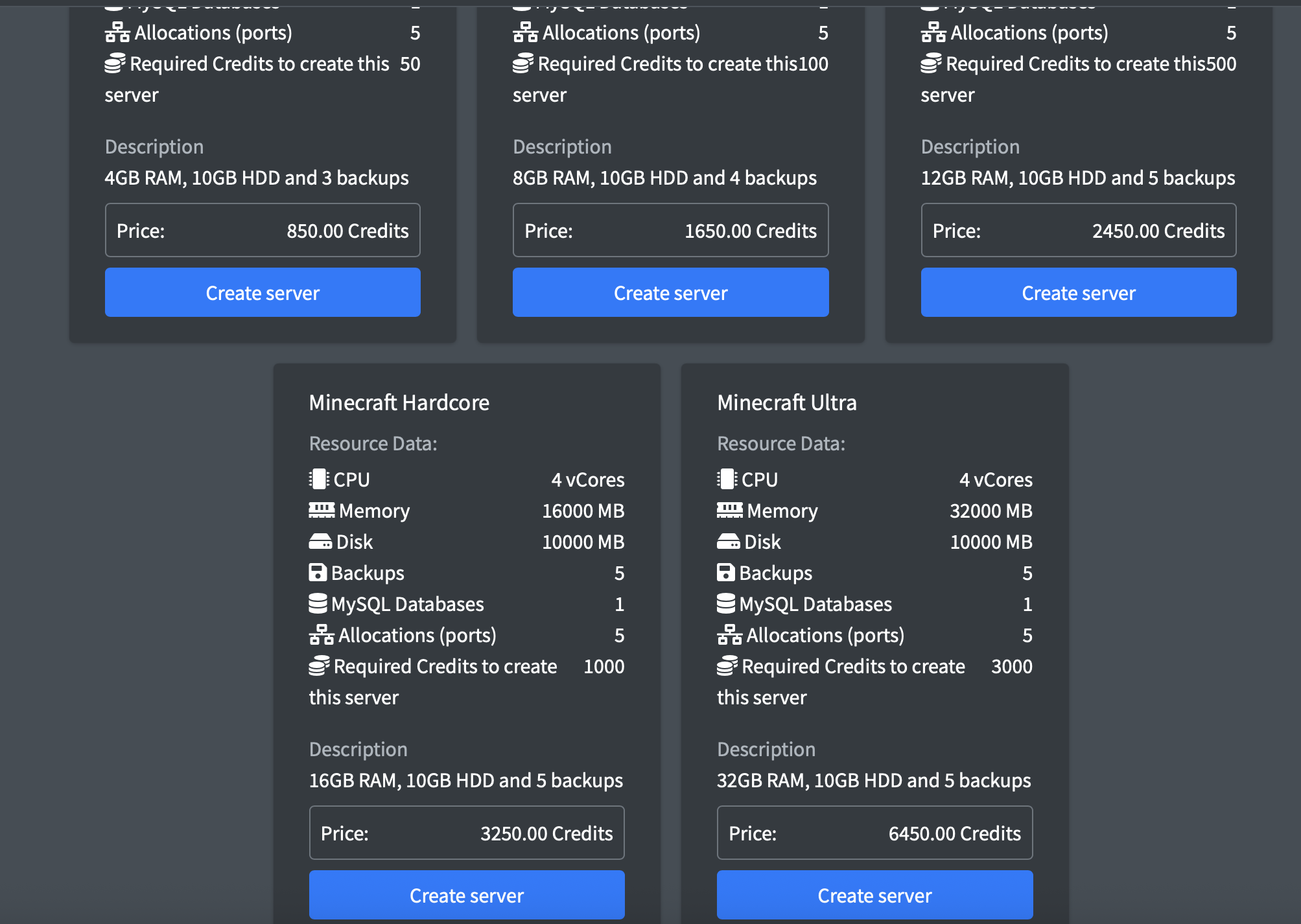Click the CPU icon in Minecraft Hardcore
1301x924 pixels.
pyautogui.click(x=319, y=479)
